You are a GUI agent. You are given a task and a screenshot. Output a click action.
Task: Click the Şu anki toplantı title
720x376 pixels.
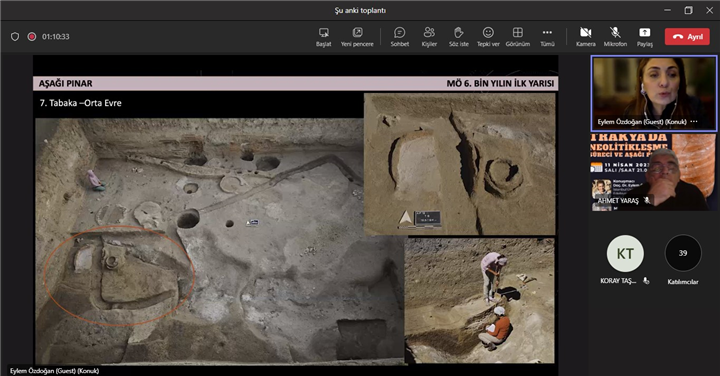point(360,10)
